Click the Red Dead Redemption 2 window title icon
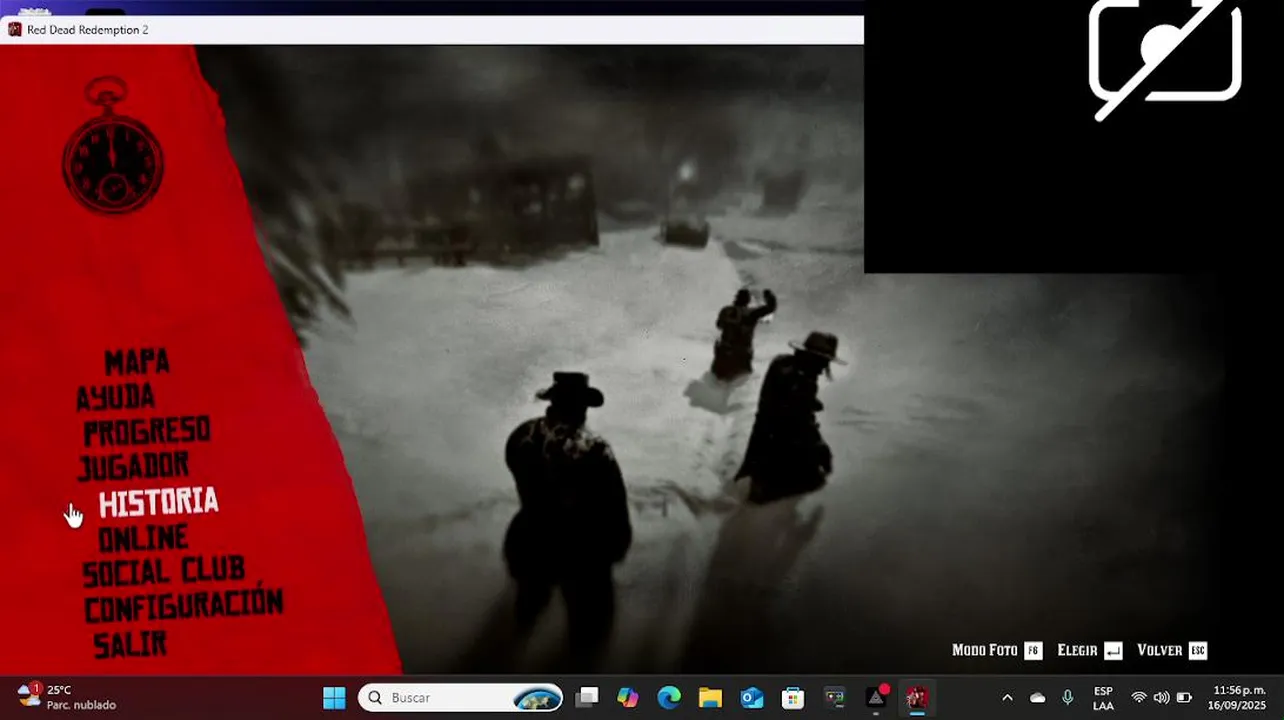 (x=14, y=30)
